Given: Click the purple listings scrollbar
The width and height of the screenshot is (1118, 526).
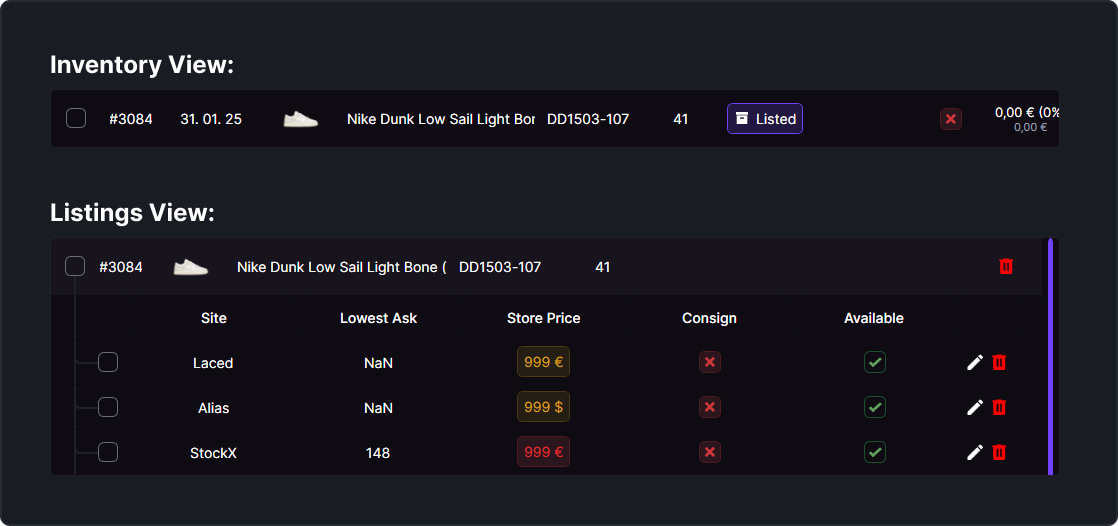Looking at the screenshot, I should (1050, 356).
